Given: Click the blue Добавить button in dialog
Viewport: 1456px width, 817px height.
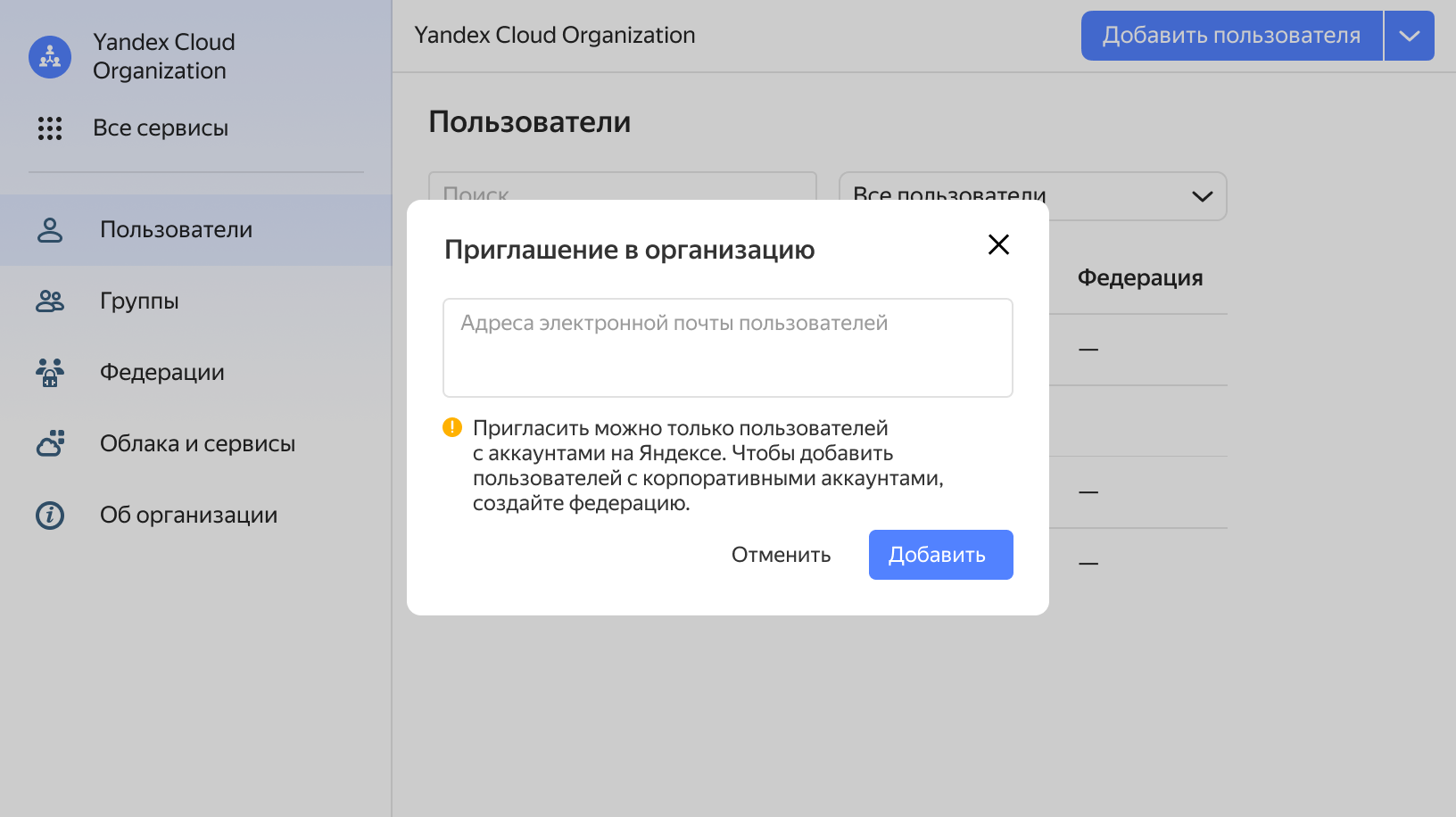Looking at the screenshot, I should (x=941, y=555).
